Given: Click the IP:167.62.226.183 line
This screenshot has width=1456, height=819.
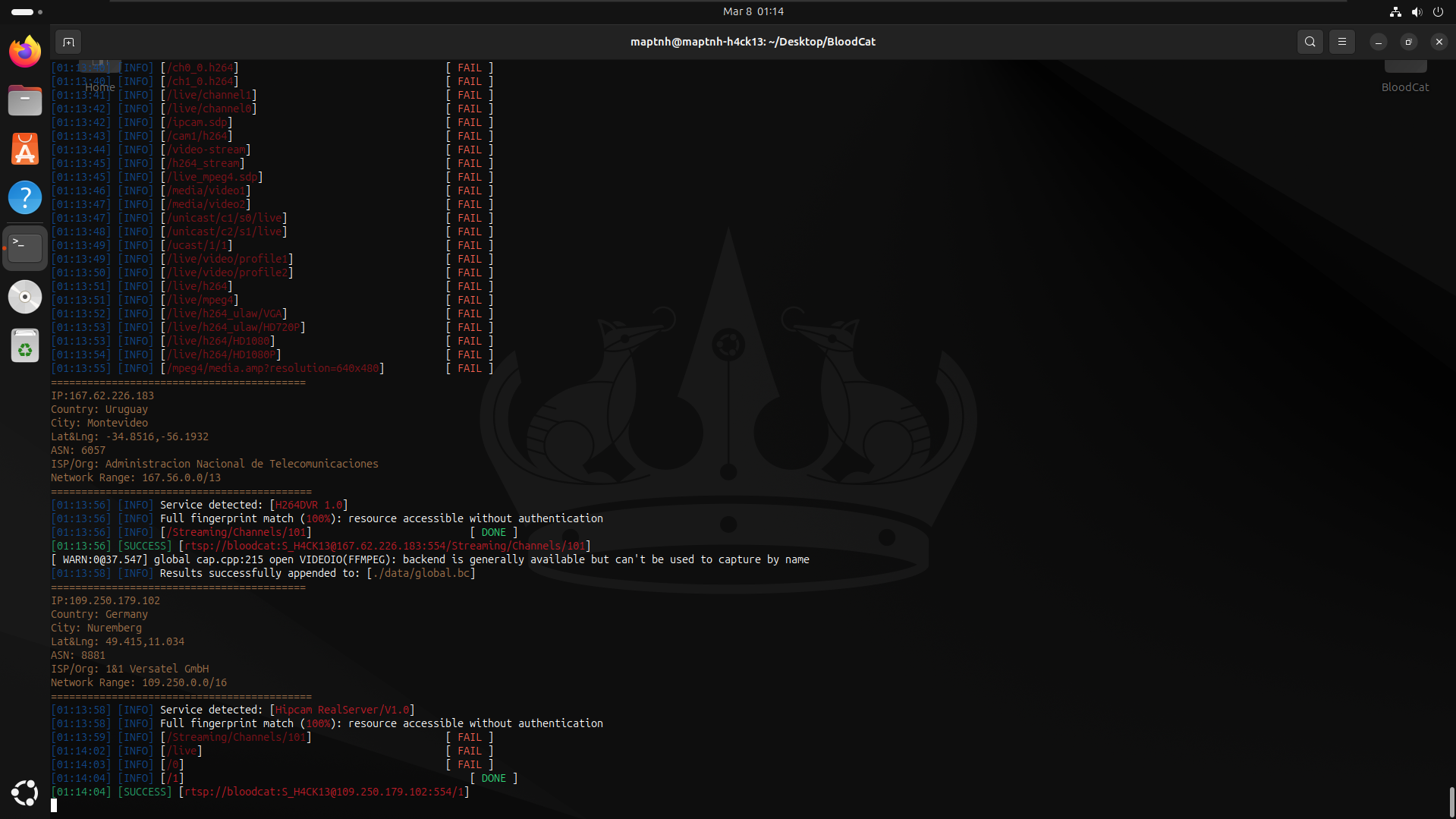Looking at the screenshot, I should [x=102, y=395].
